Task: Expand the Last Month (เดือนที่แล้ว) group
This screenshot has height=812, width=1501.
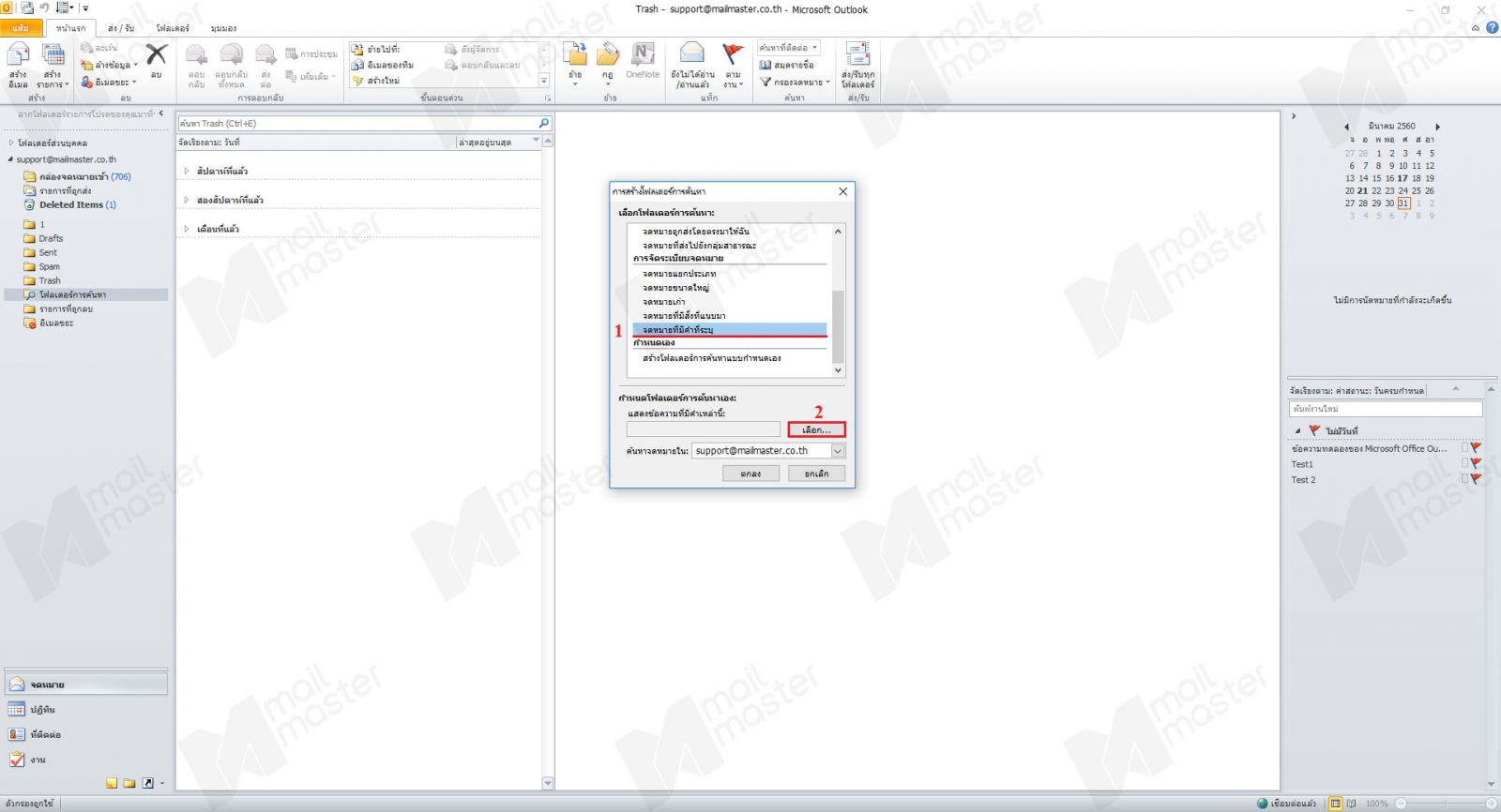Action: pos(187,229)
